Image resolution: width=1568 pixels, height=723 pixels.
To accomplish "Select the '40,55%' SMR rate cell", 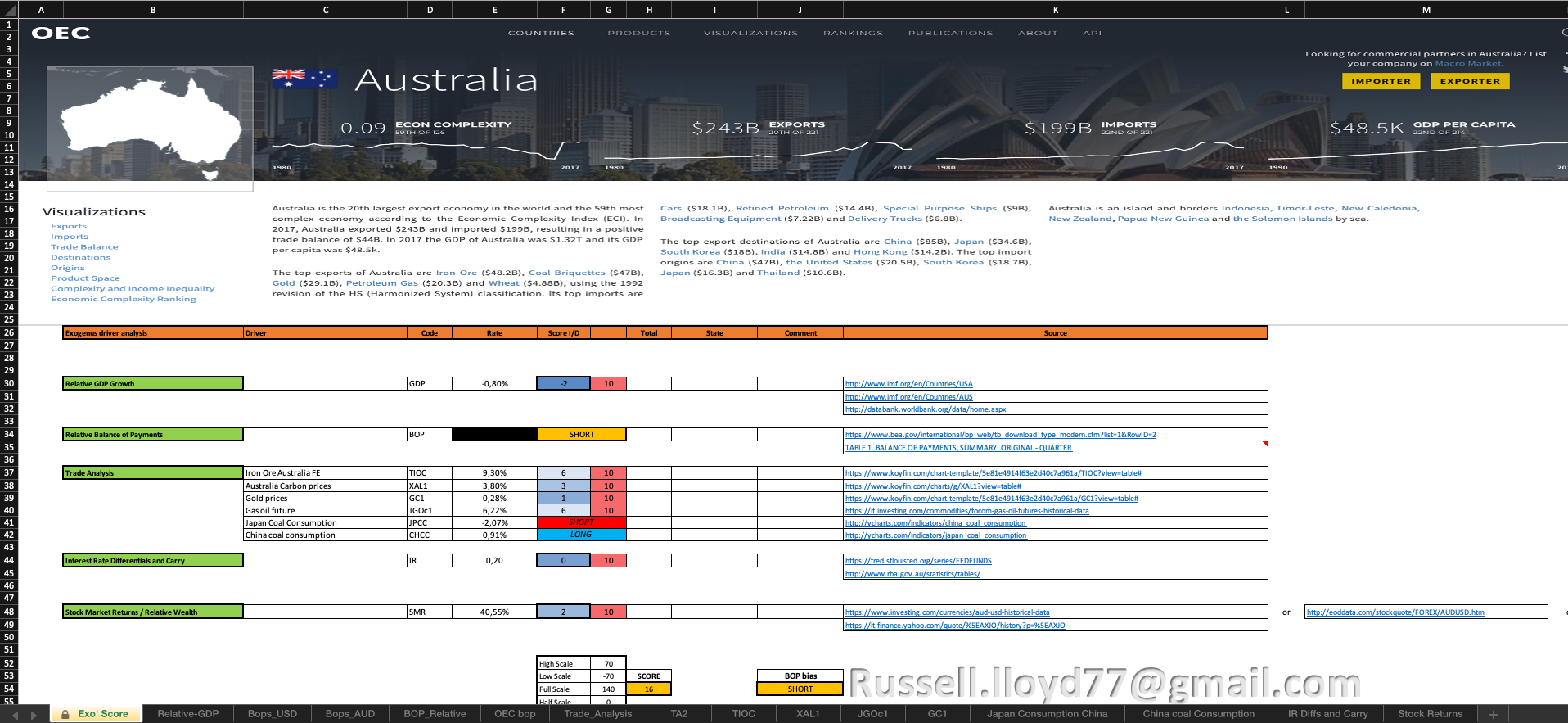I will coord(494,612).
